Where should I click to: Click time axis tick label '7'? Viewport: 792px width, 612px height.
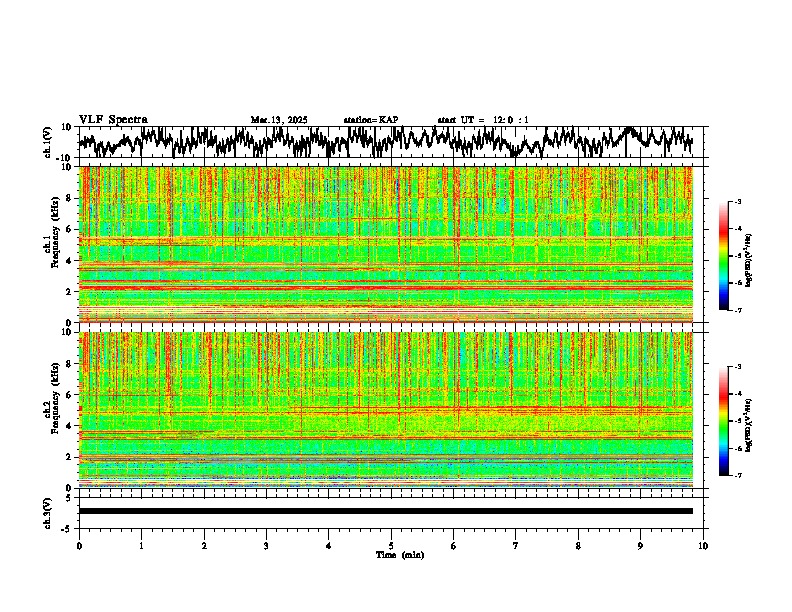pos(516,546)
